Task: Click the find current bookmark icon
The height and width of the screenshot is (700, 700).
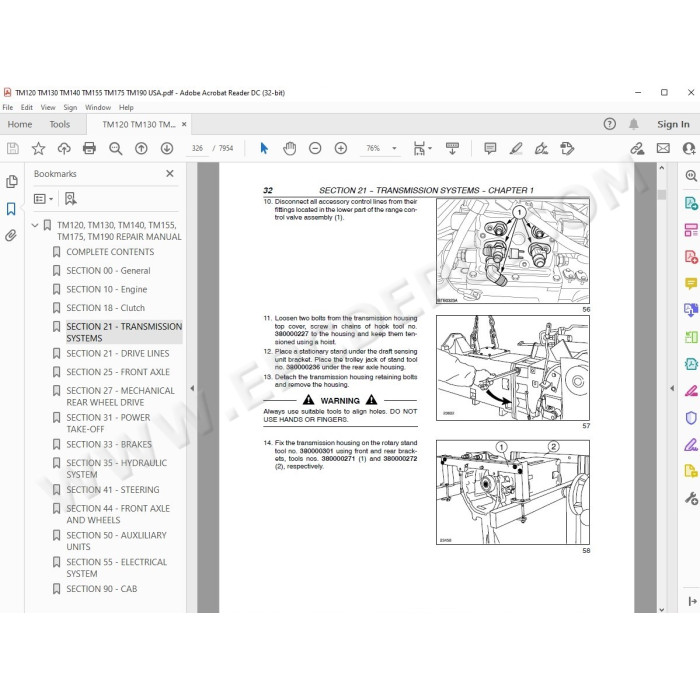Action: point(71,199)
